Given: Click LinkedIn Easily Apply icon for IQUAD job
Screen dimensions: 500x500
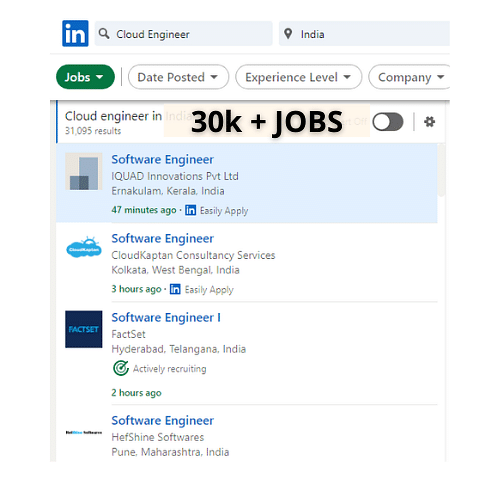Looking at the screenshot, I should point(190,210).
